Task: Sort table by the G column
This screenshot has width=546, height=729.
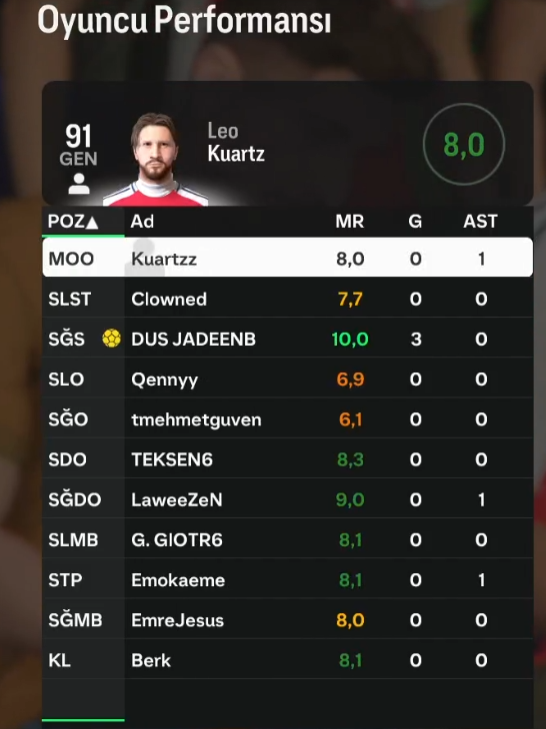Action: [415, 221]
